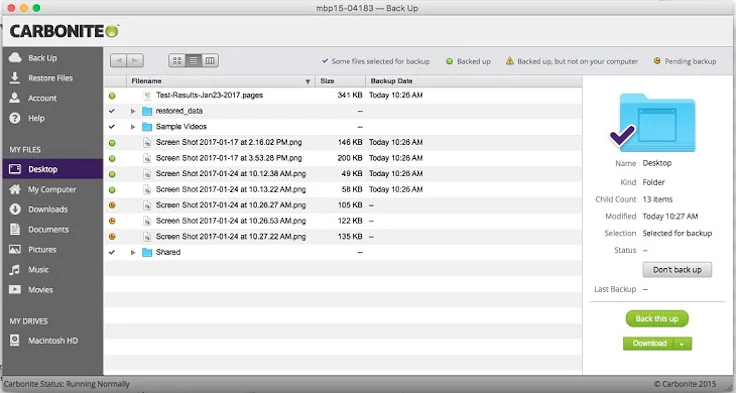Sort by the Backup Date column header
This screenshot has height=393, width=736.
473,81
